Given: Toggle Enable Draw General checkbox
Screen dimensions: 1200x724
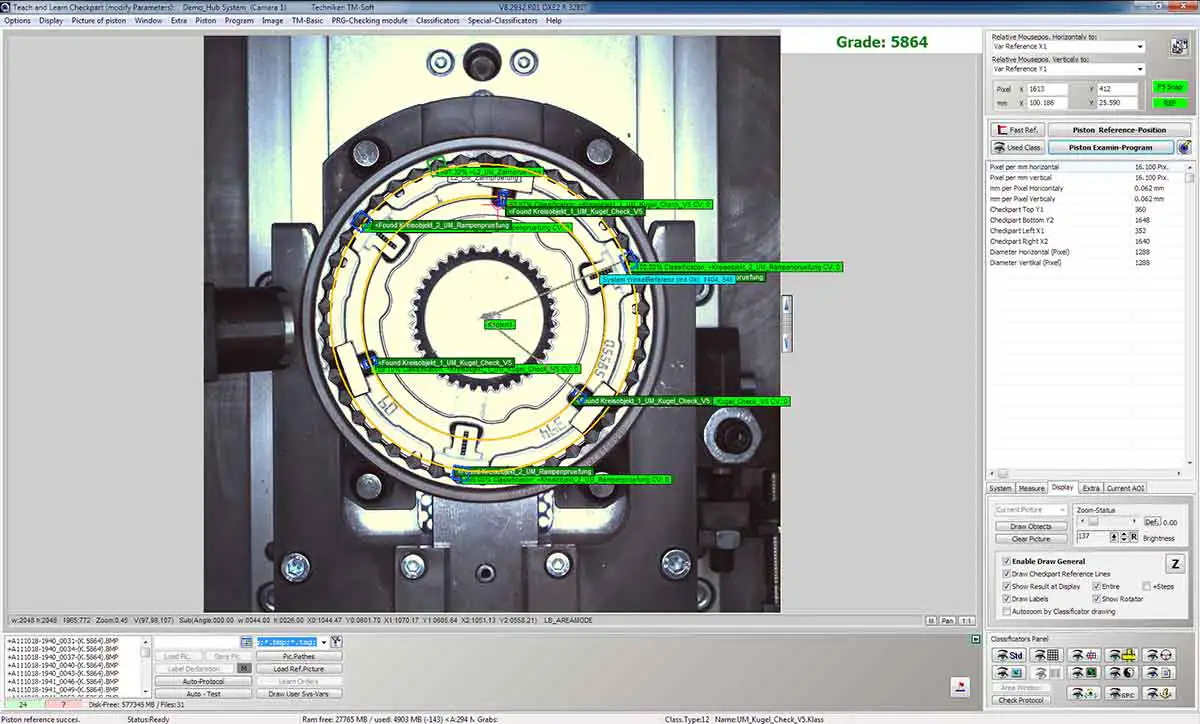Looking at the screenshot, I should pyautogui.click(x=1007, y=561).
